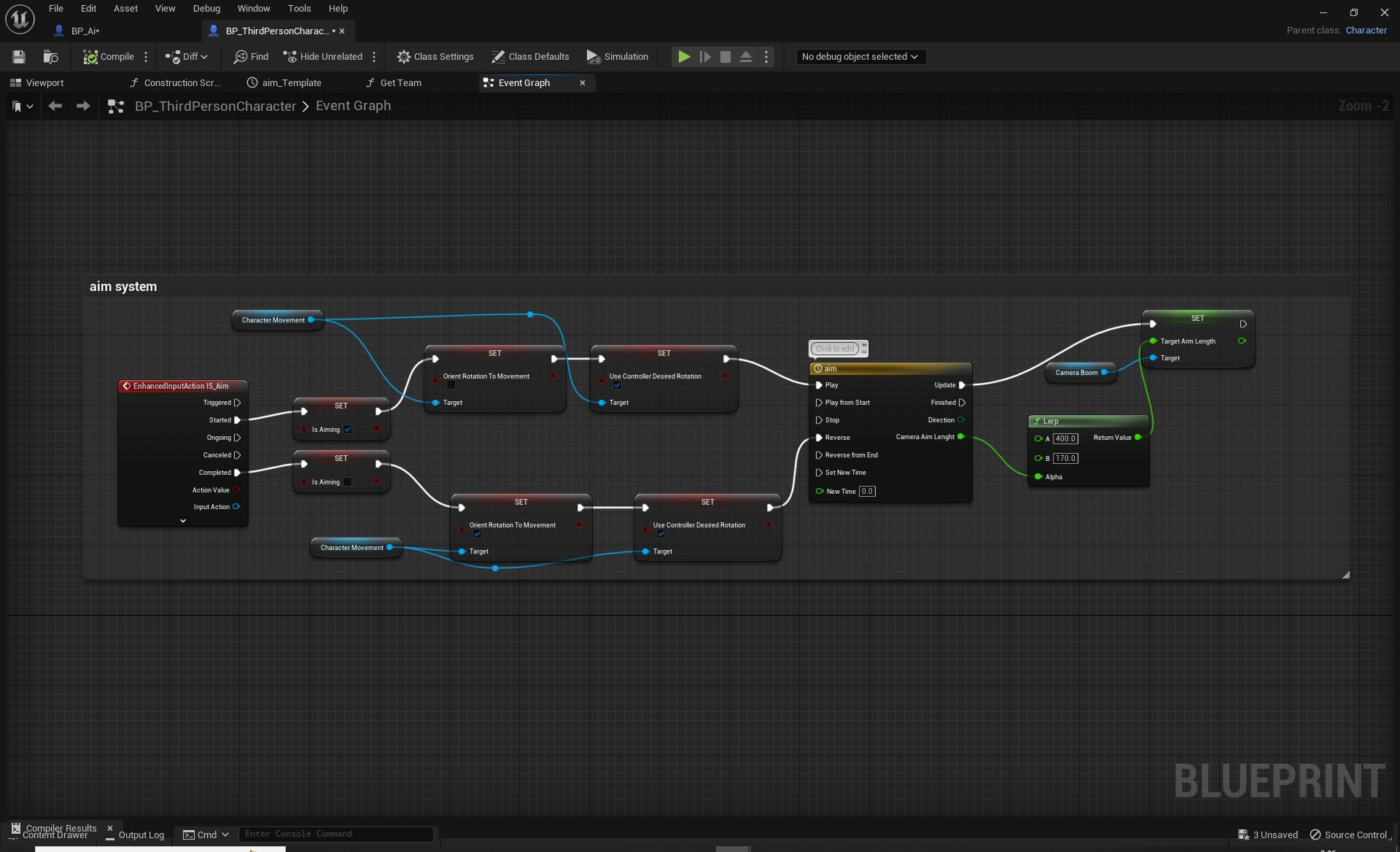The width and height of the screenshot is (1400, 852).
Task: Click the Hide Unrelated icon
Action: tap(290, 57)
